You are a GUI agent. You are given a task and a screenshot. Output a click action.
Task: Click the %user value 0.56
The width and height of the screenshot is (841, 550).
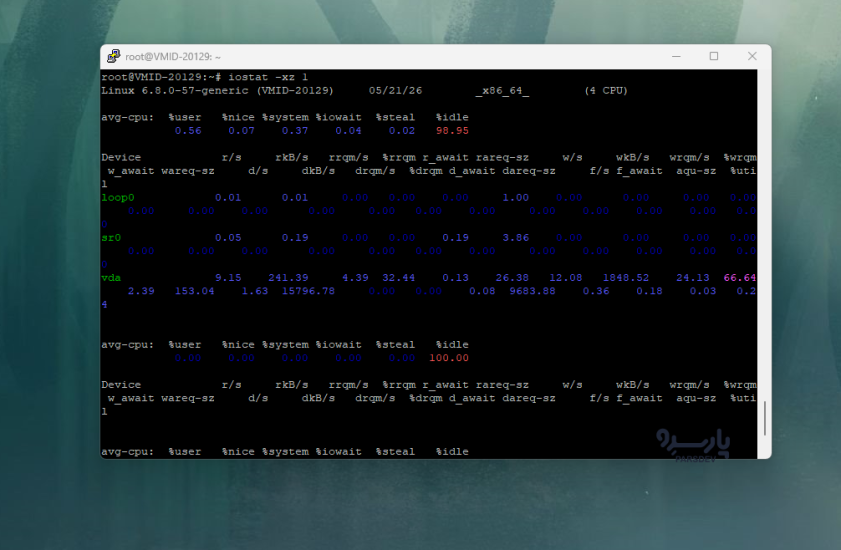click(x=188, y=130)
